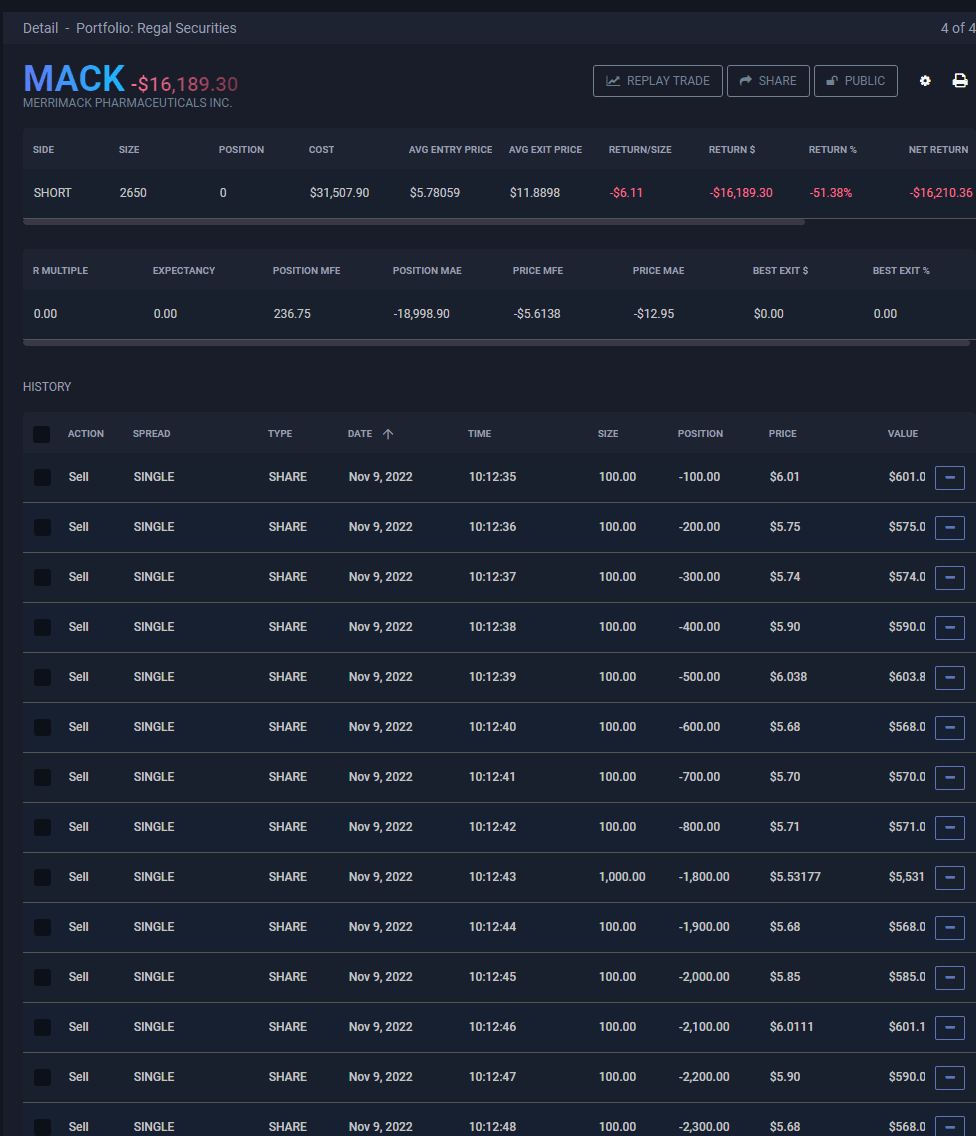This screenshot has width=976, height=1136.
Task: Select the $5.78059 average entry price
Action: pos(435,193)
